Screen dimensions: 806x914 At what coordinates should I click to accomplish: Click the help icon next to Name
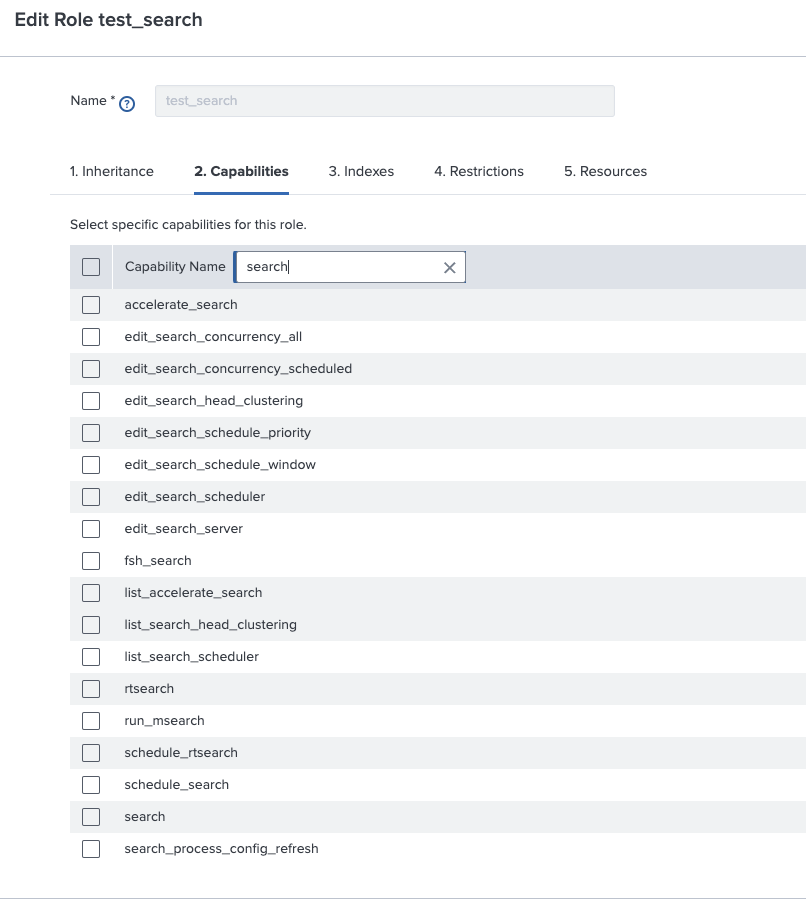pyautogui.click(x=127, y=103)
